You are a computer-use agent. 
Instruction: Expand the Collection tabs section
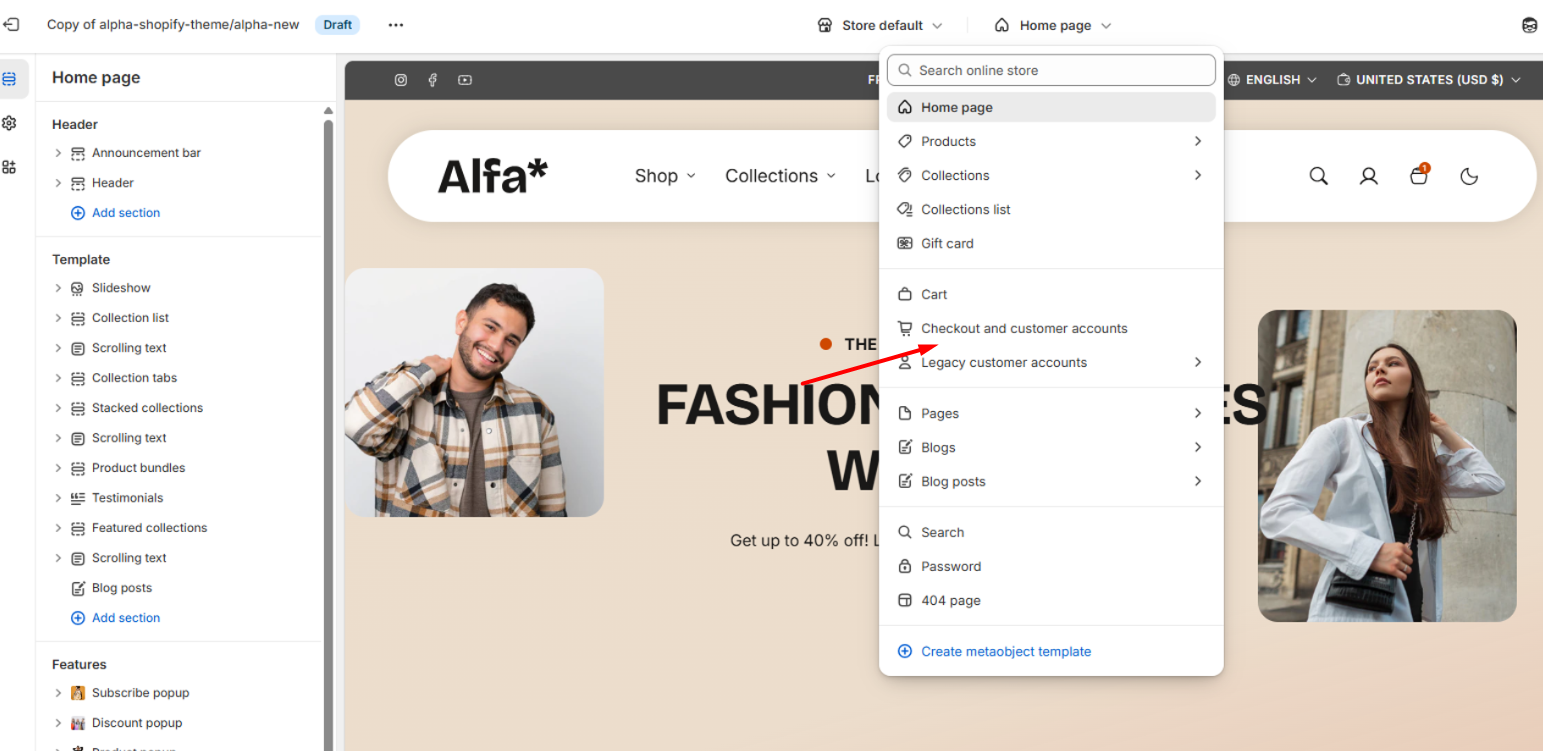tap(58, 378)
